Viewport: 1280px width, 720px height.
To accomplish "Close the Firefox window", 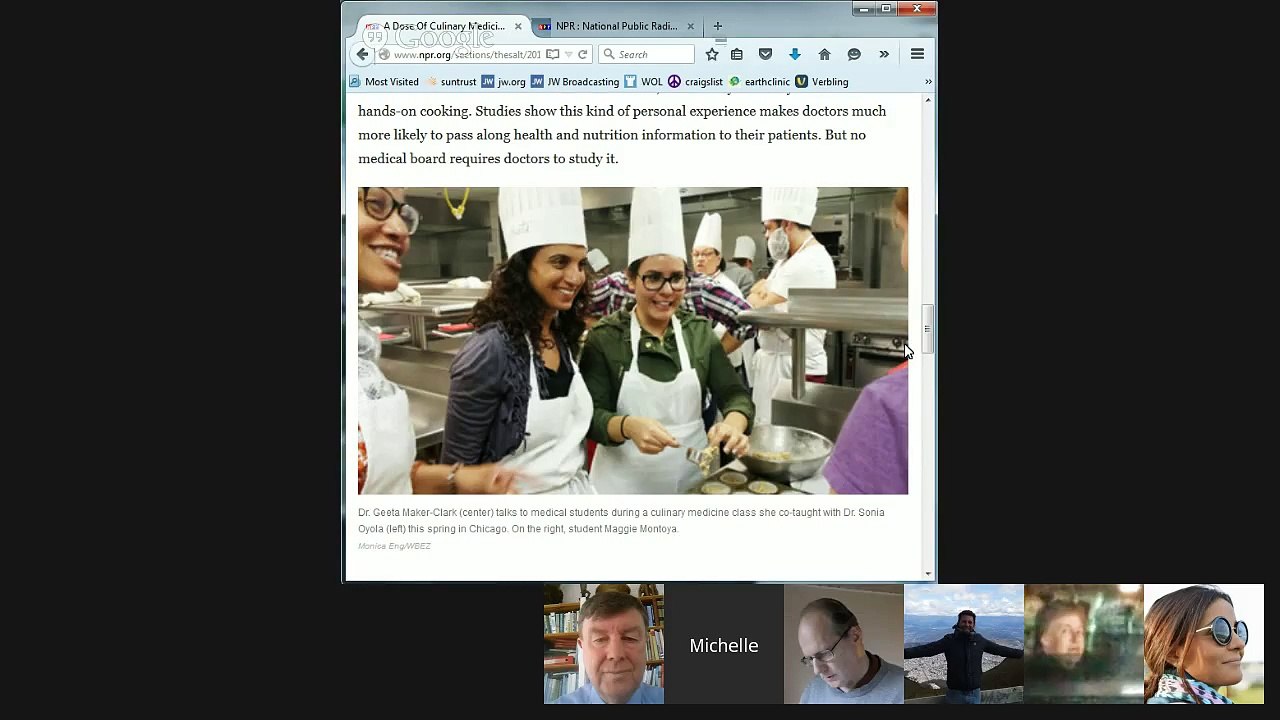I will [916, 9].
